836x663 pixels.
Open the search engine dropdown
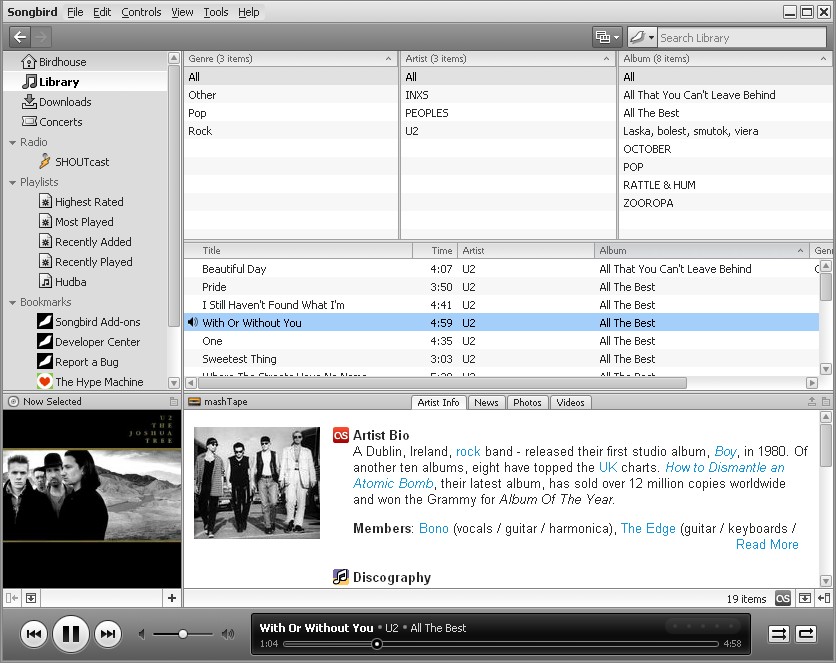coord(642,37)
